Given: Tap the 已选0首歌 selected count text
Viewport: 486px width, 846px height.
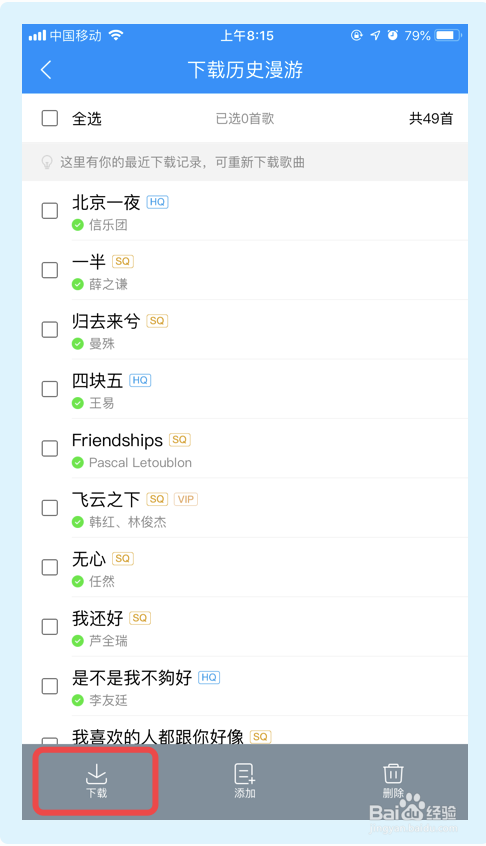Looking at the screenshot, I should [245, 119].
